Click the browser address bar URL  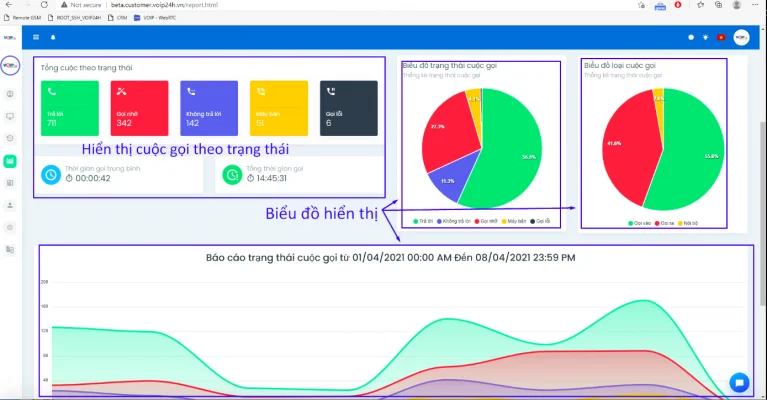(x=180, y=5)
